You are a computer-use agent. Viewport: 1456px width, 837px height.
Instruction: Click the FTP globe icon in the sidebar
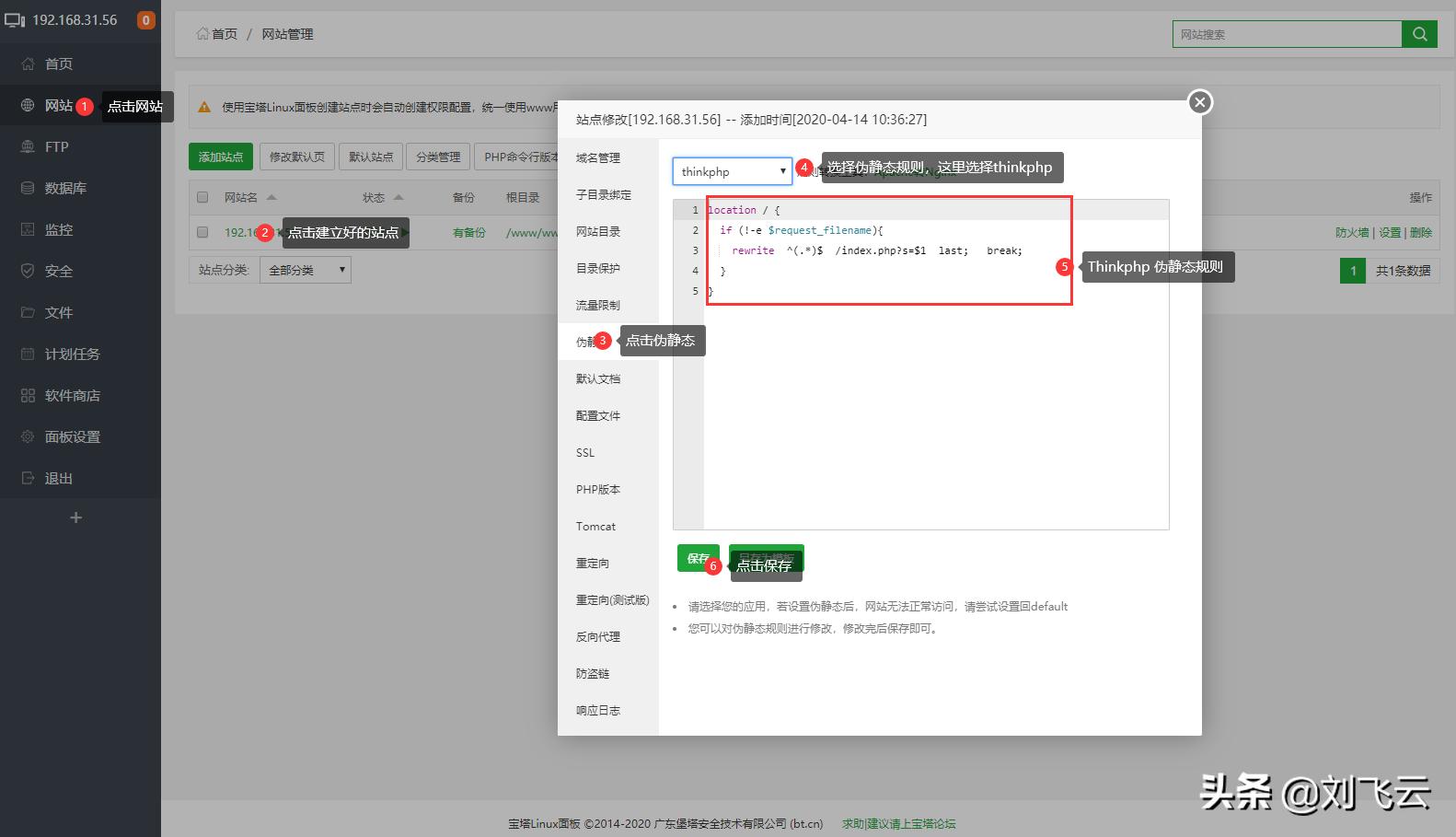[x=28, y=146]
